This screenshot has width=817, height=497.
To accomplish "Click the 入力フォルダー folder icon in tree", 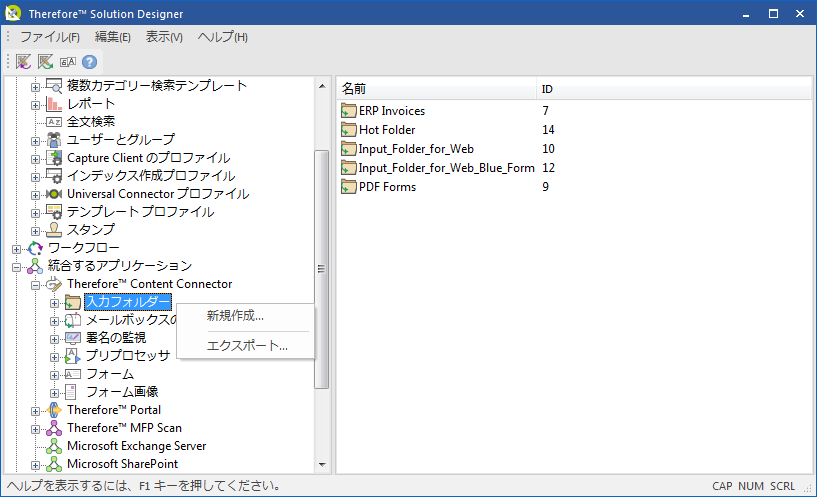I will 72,302.
